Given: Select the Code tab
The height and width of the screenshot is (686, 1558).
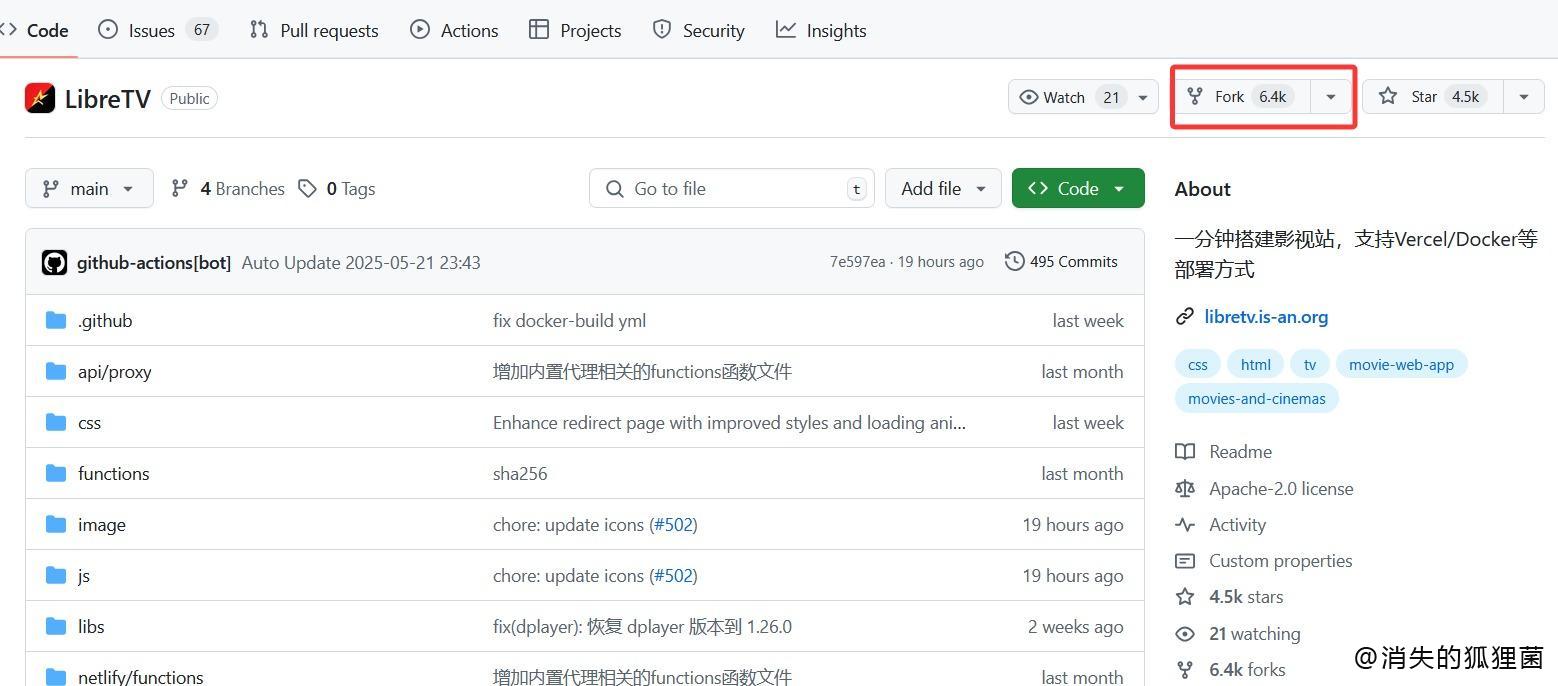Looking at the screenshot, I should [x=36, y=30].
